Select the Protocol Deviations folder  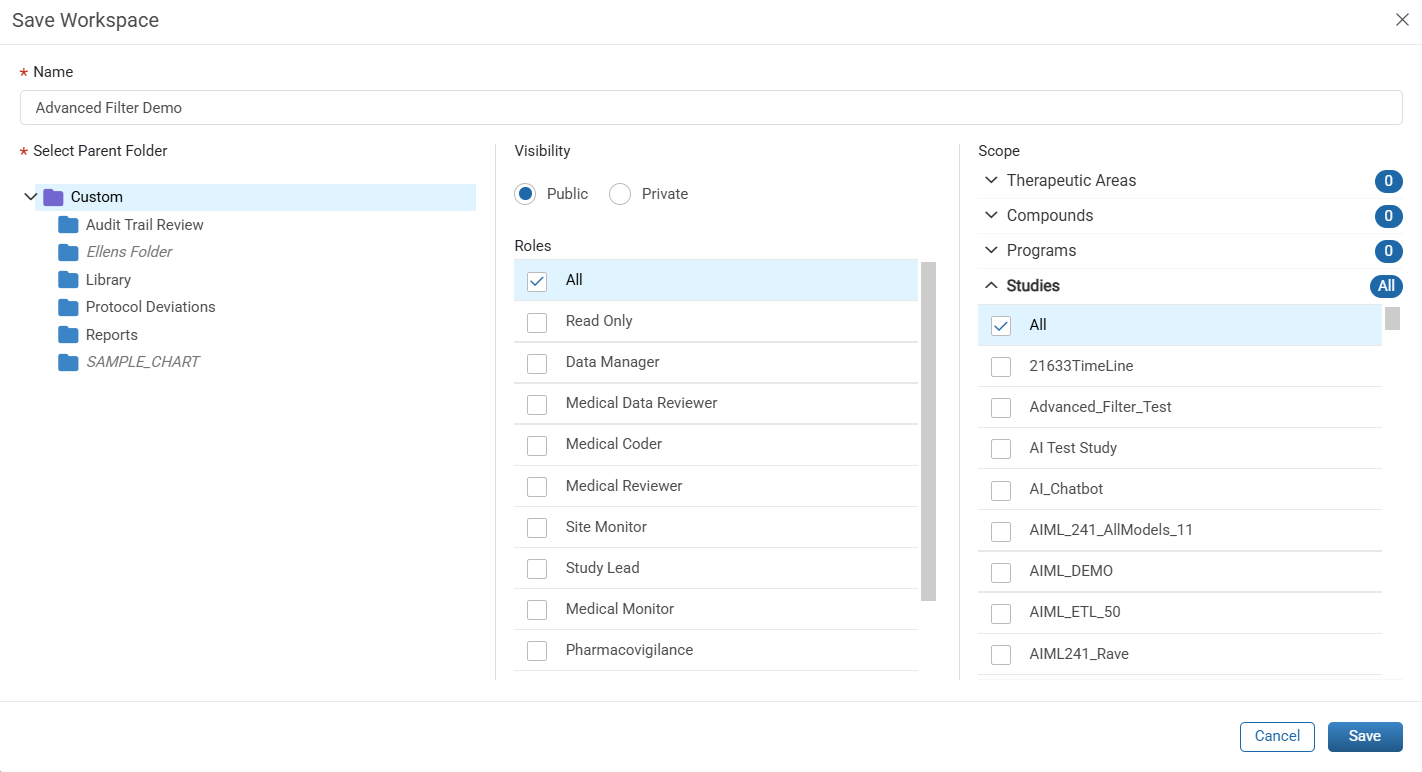(x=151, y=307)
